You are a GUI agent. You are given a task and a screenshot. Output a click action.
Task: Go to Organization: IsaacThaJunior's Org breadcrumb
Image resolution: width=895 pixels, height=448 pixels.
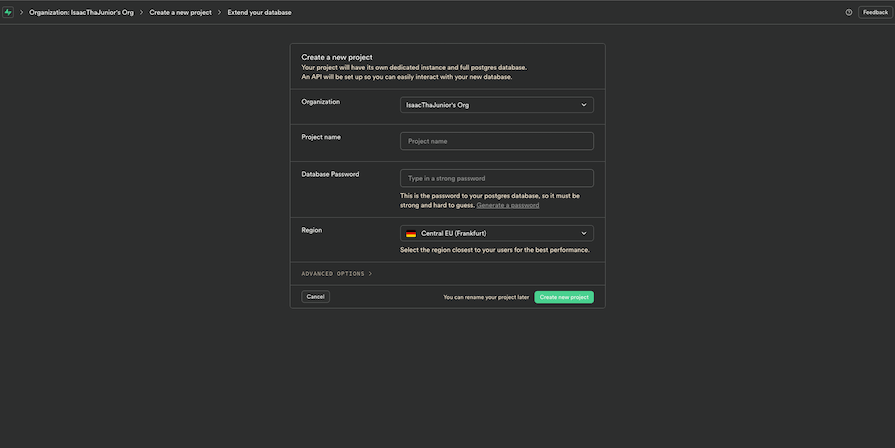[82, 12]
